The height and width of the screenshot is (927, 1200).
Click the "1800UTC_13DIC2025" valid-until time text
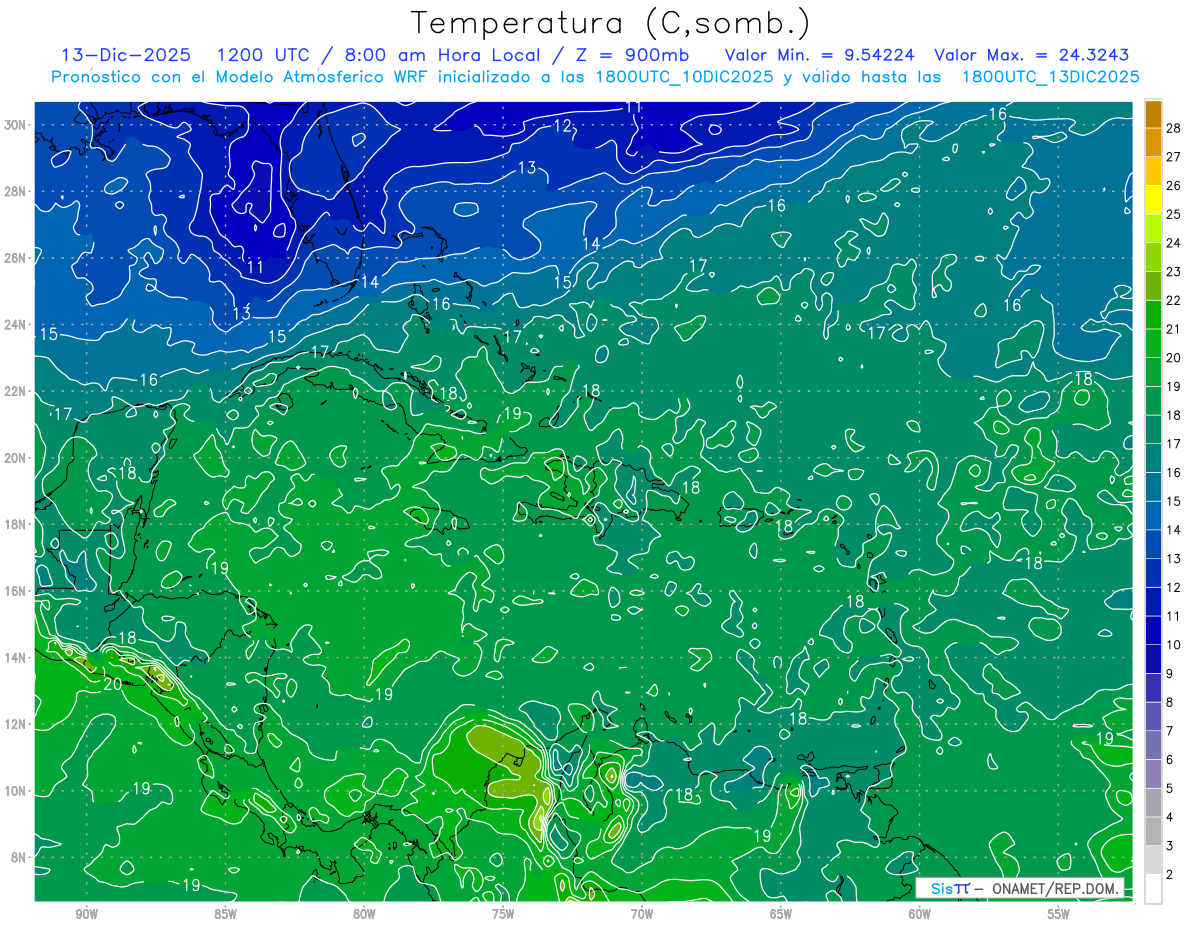[1050, 77]
